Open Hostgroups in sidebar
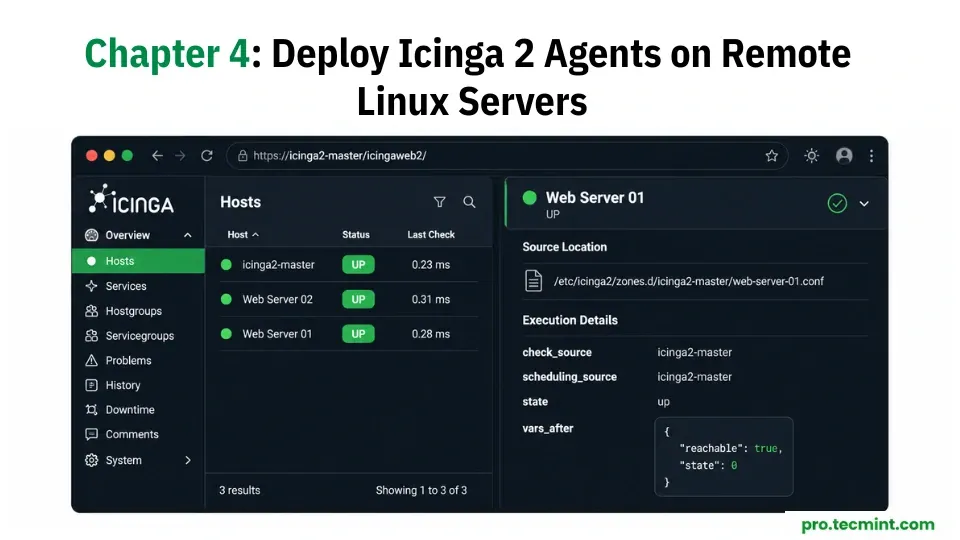The image size is (960, 540). point(133,311)
